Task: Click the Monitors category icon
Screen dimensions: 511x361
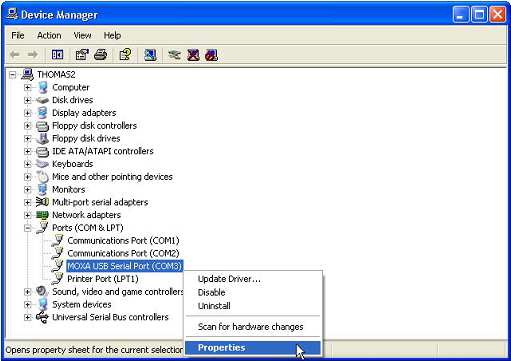Action: point(42,189)
